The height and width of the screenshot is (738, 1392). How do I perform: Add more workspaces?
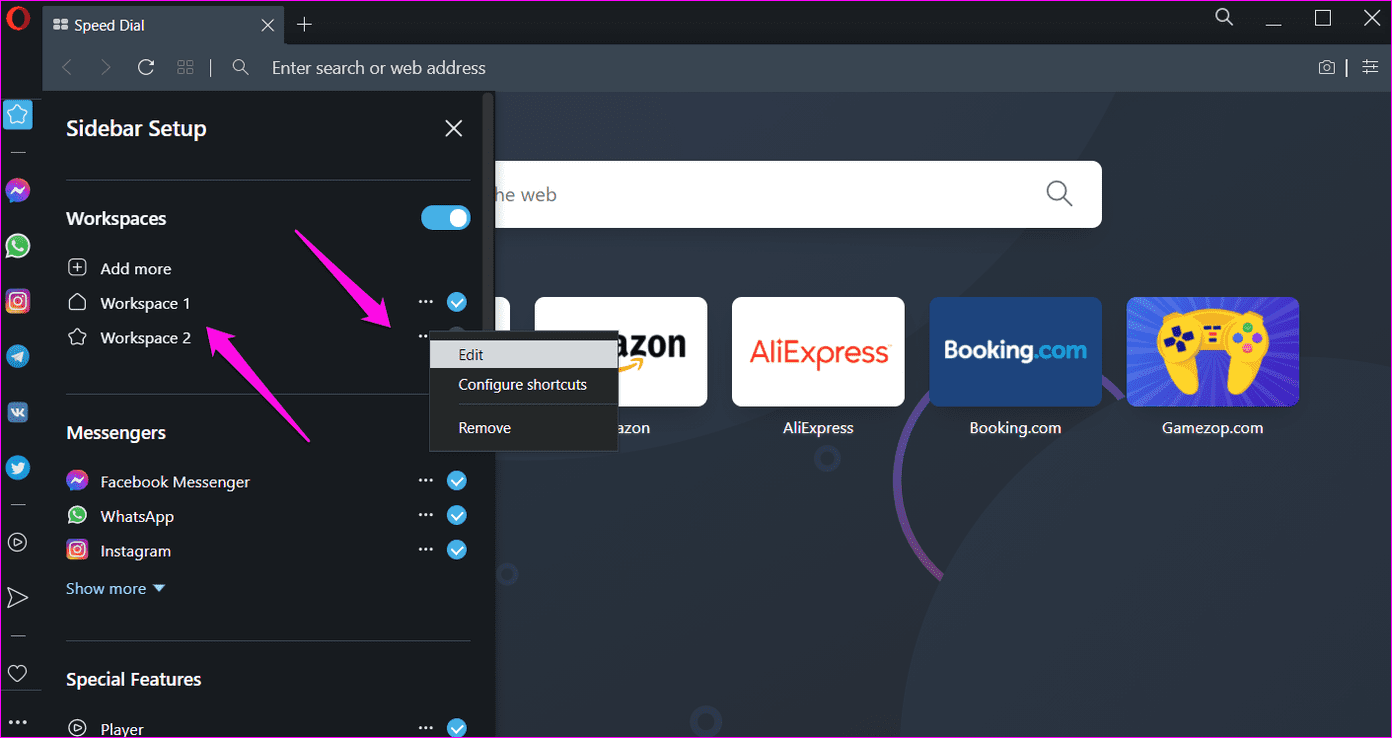tap(119, 268)
